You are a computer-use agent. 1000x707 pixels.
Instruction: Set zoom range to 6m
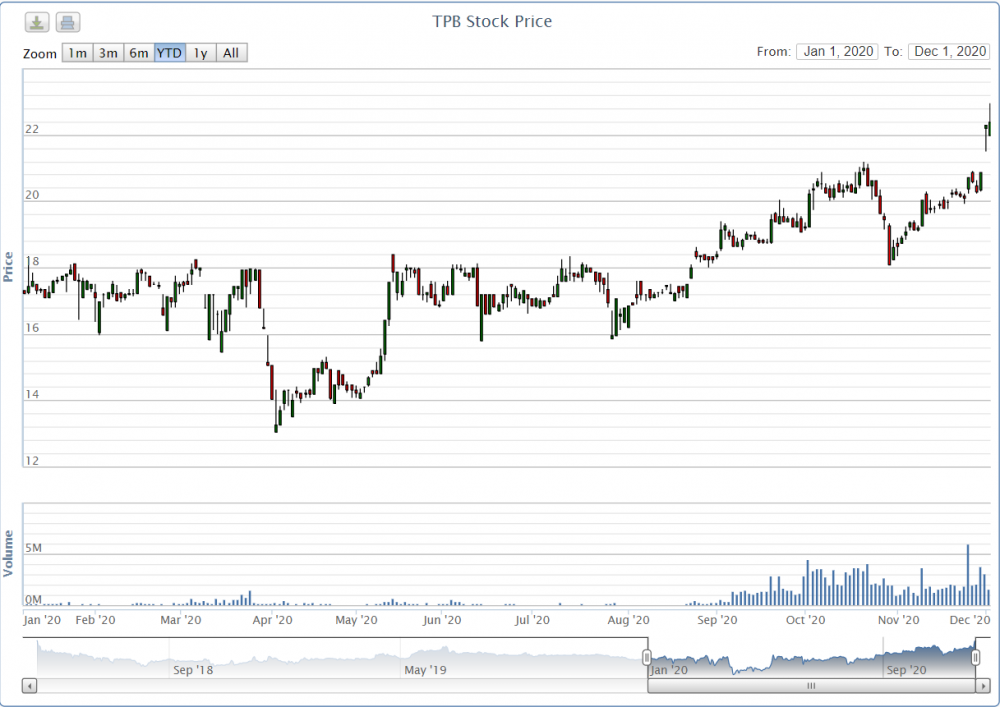pyautogui.click(x=139, y=53)
